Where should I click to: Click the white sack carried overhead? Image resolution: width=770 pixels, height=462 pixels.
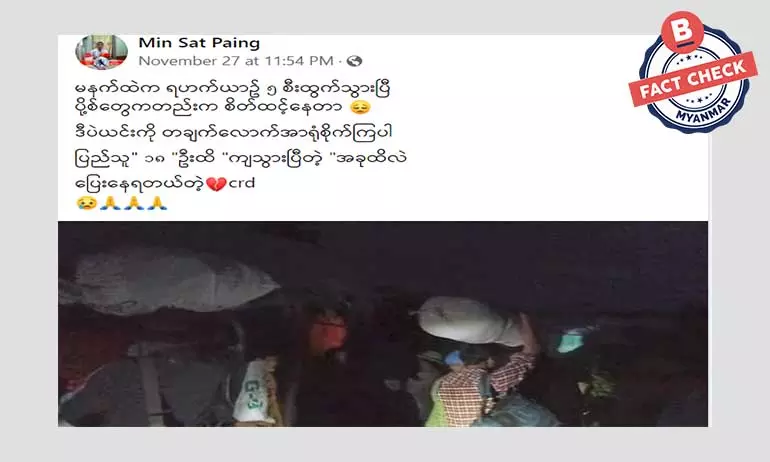pyautogui.click(x=472, y=321)
